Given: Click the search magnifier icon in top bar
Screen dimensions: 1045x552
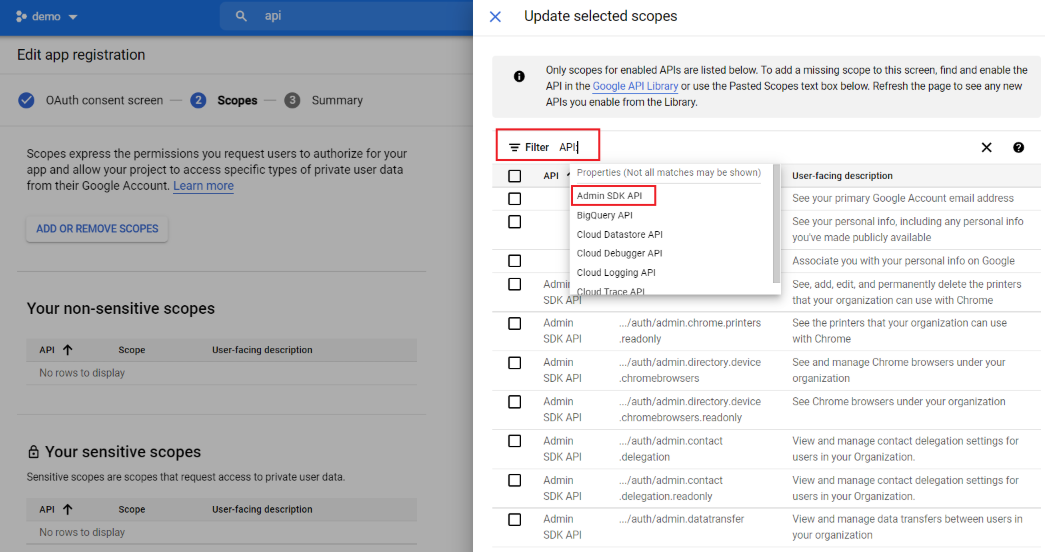Looking at the screenshot, I should click(x=241, y=16).
